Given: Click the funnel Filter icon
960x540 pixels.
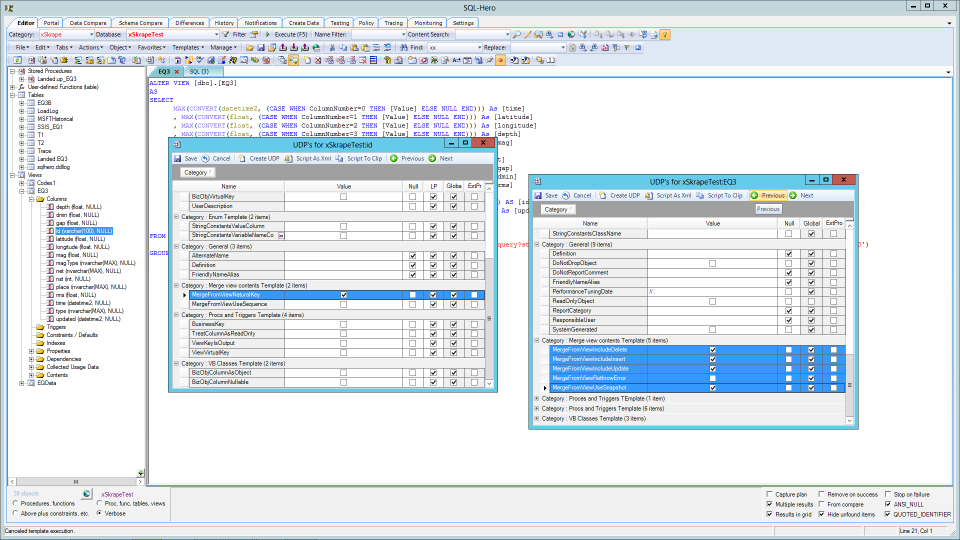Looking at the screenshot, I should click(226, 34).
